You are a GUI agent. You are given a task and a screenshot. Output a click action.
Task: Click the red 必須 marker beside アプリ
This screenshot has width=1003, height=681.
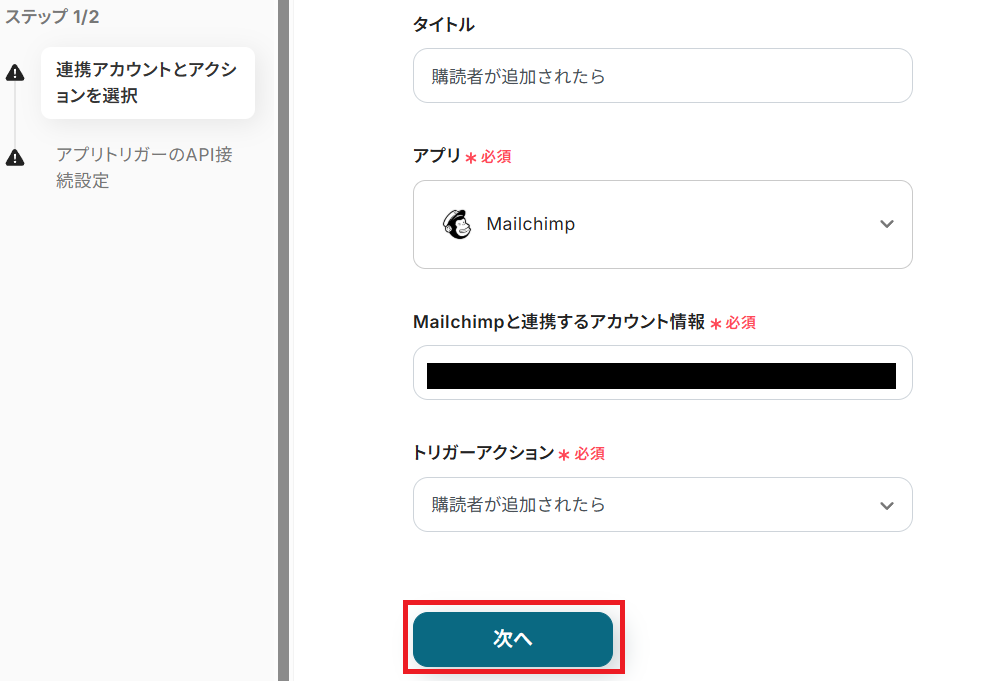click(x=495, y=157)
